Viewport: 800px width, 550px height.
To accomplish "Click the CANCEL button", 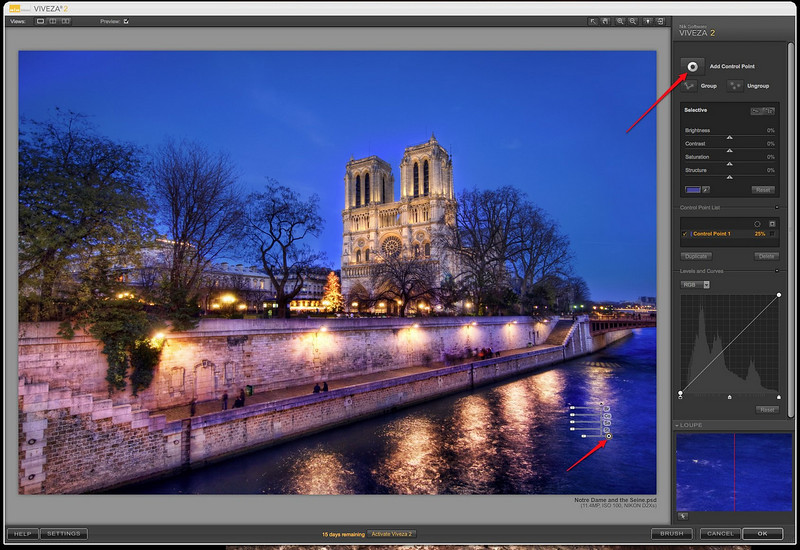I will pos(720,534).
